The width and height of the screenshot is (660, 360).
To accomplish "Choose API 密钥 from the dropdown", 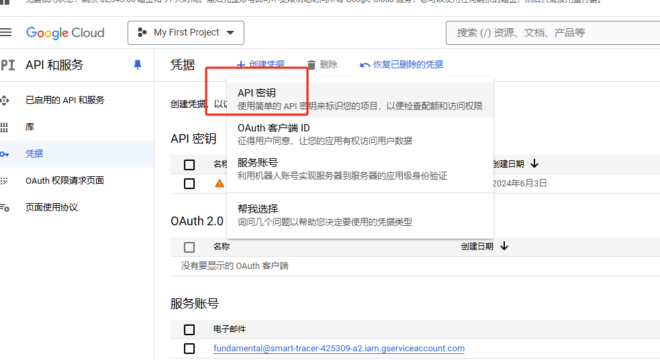I will [x=360, y=99].
